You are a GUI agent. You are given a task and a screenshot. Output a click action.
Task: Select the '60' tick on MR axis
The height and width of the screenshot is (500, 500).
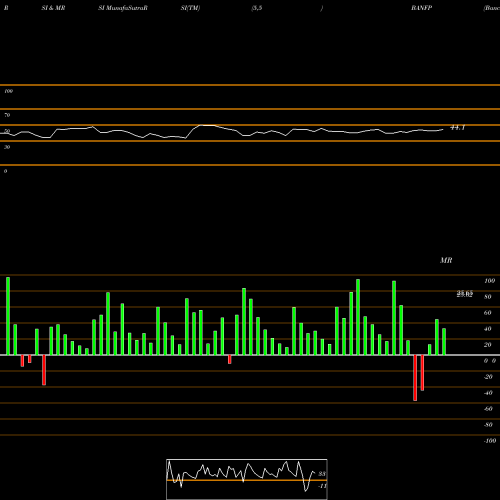(488, 313)
